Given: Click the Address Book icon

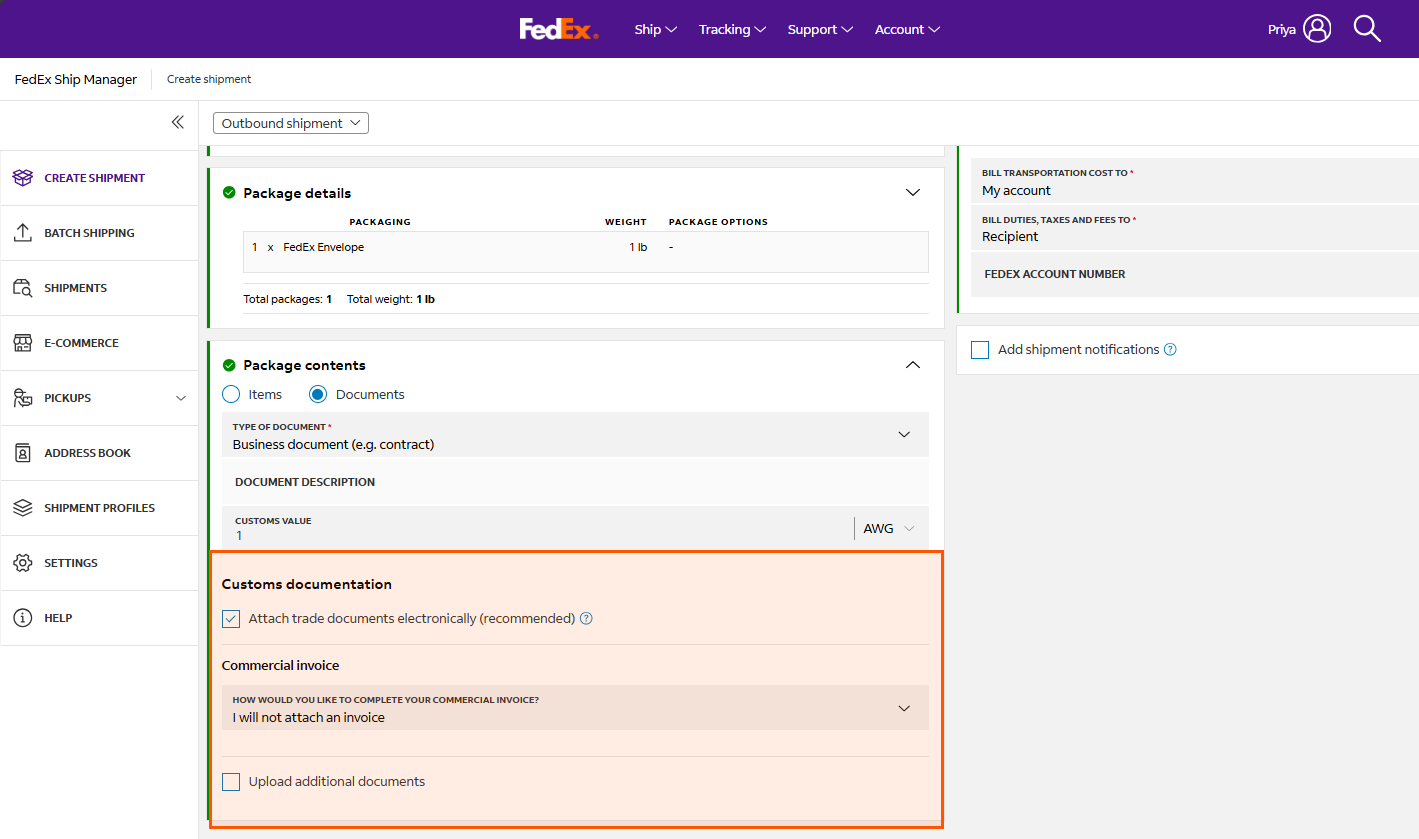Looking at the screenshot, I should 23,453.
